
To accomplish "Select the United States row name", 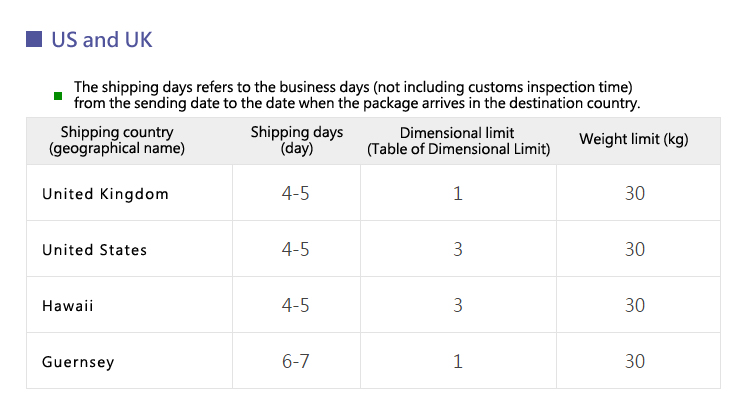I will (94, 250).
